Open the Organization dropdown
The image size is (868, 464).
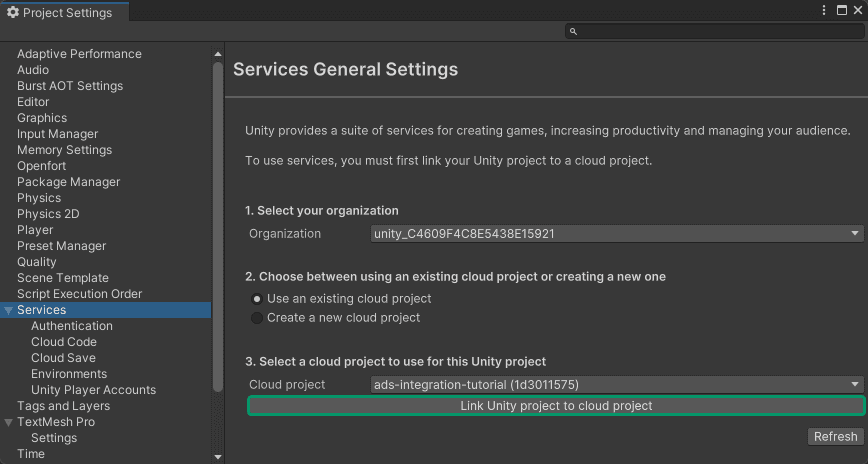tap(617, 234)
